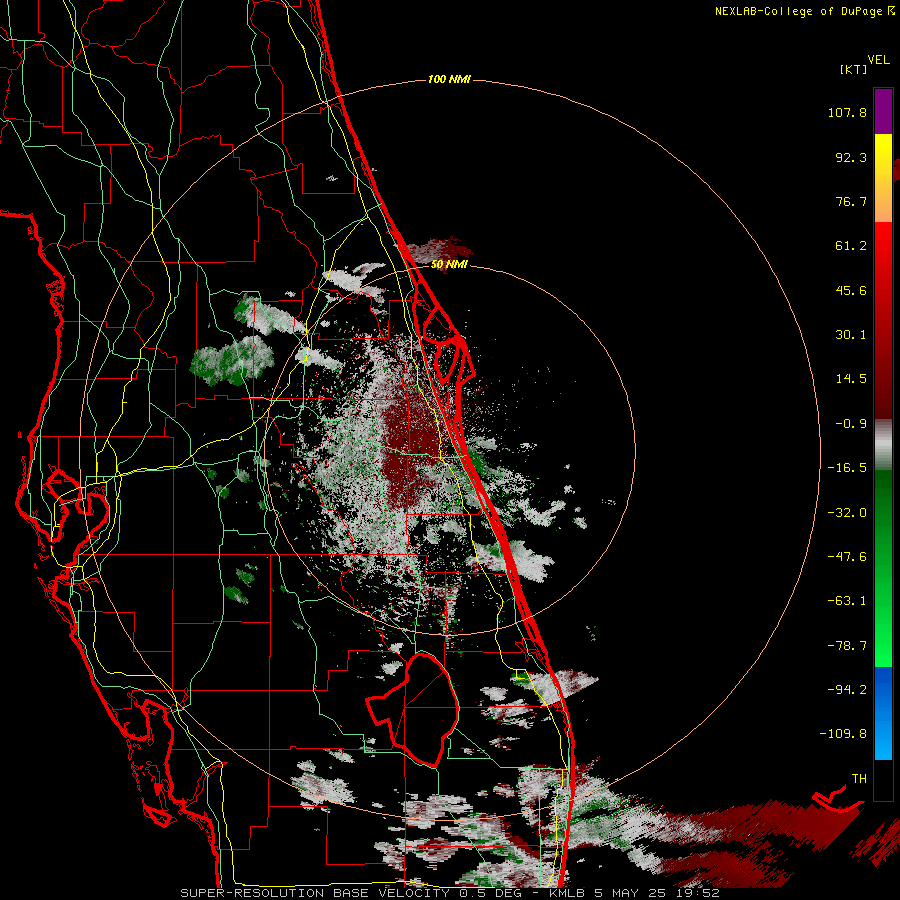Click the 76.7 legend value

click(x=851, y=201)
